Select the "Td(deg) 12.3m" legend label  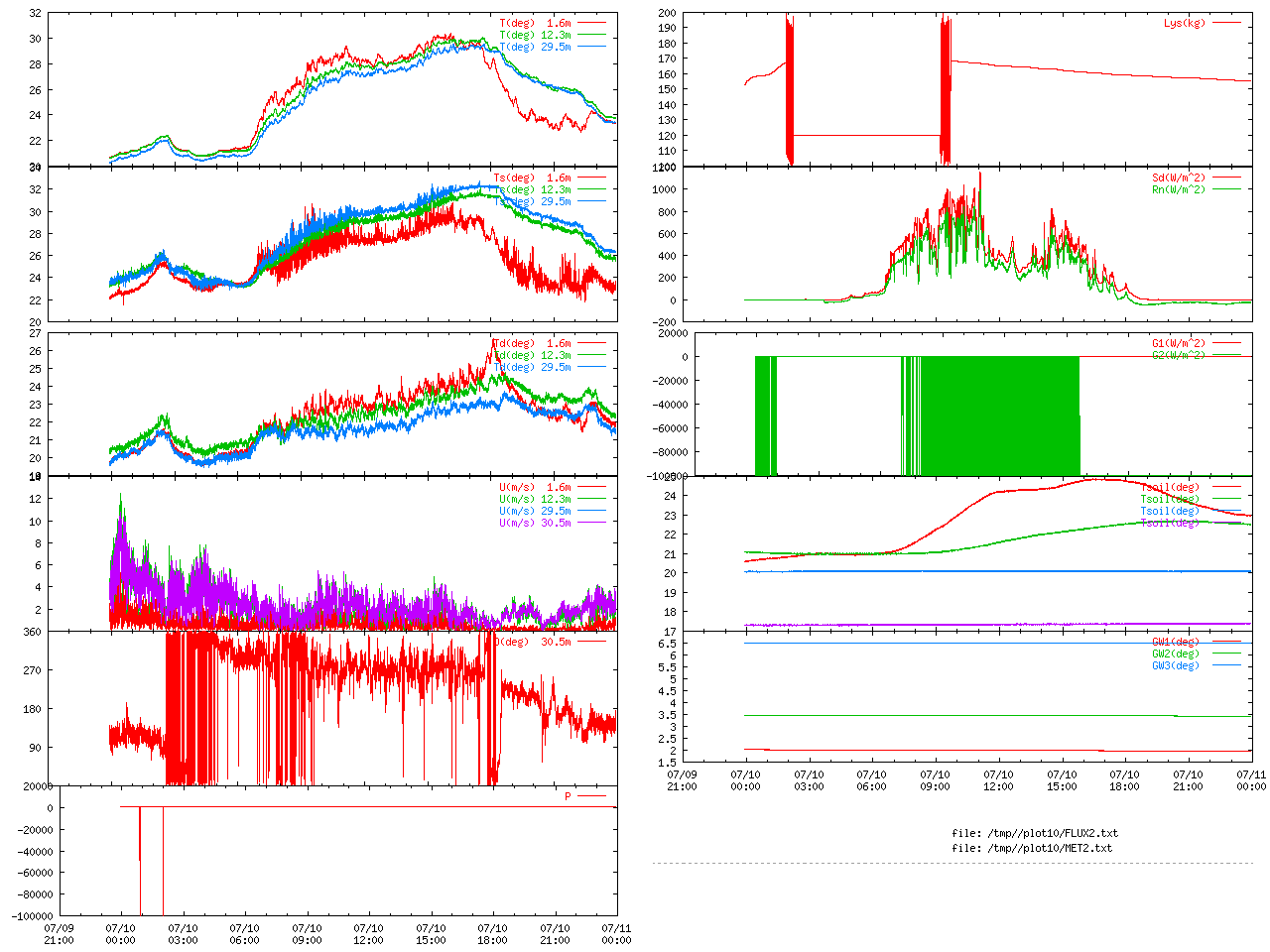532,355
